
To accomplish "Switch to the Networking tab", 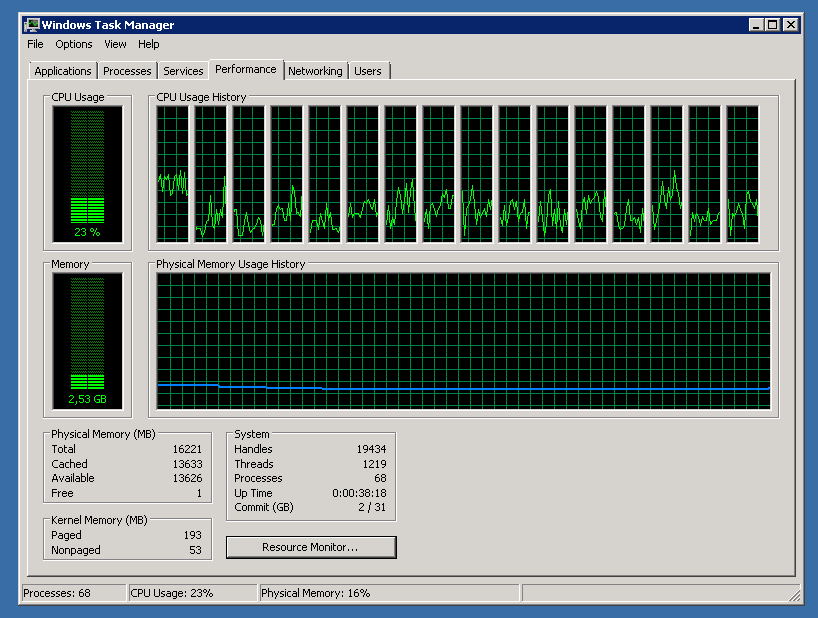I will coord(315,71).
